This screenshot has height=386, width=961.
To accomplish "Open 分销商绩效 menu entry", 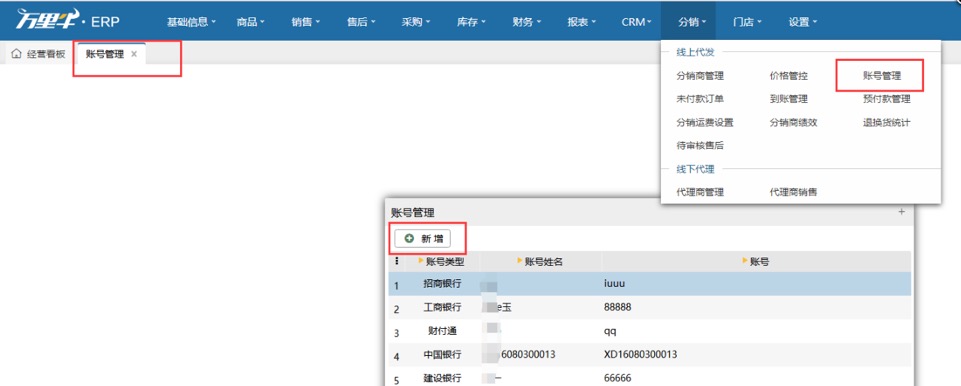I will point(794,122).
